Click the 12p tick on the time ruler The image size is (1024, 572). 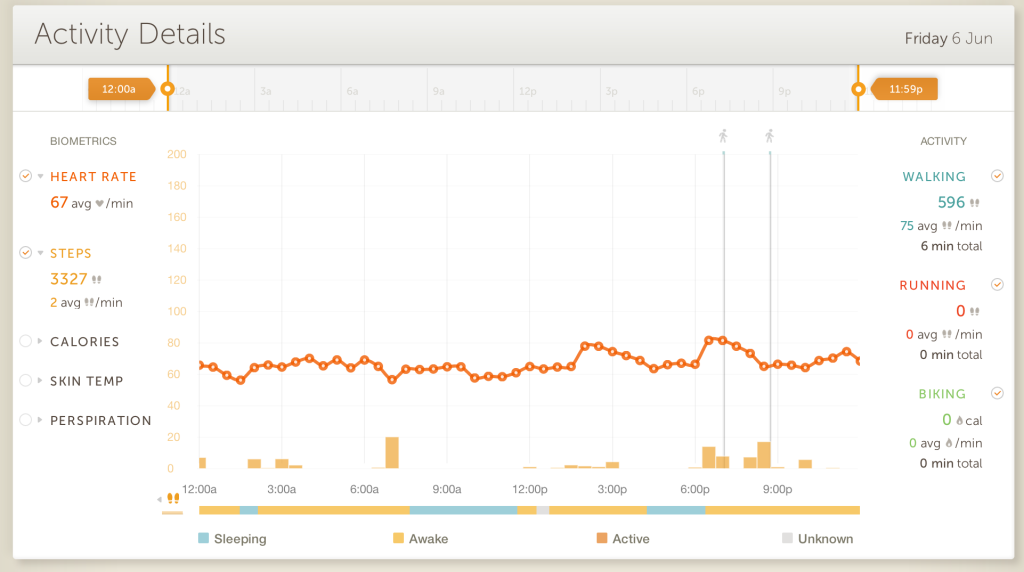coord(528,91)
